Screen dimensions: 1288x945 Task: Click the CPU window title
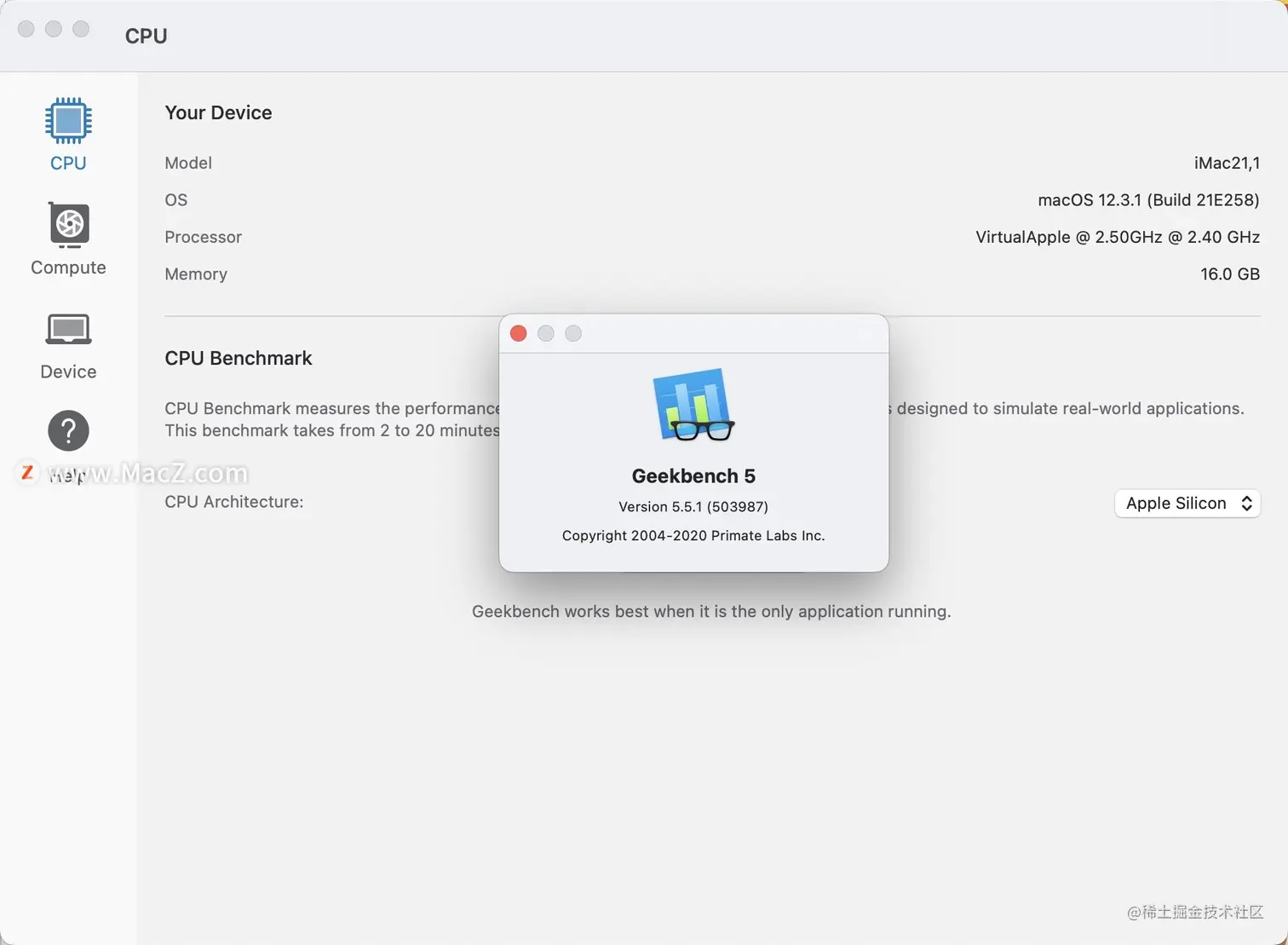(x=147, y=36)
